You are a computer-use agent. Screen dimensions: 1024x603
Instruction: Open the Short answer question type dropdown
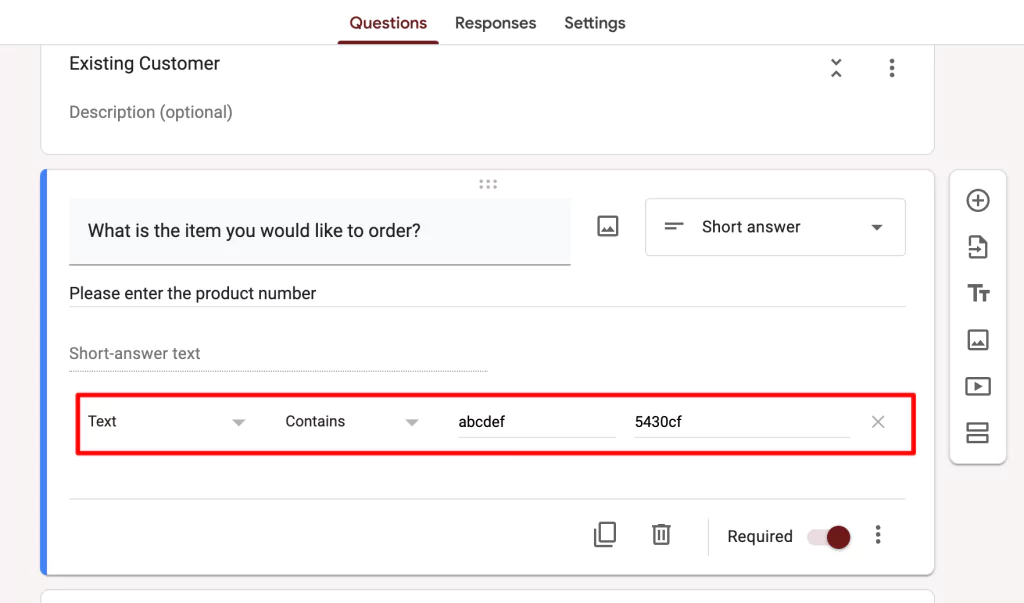(775, 227)
